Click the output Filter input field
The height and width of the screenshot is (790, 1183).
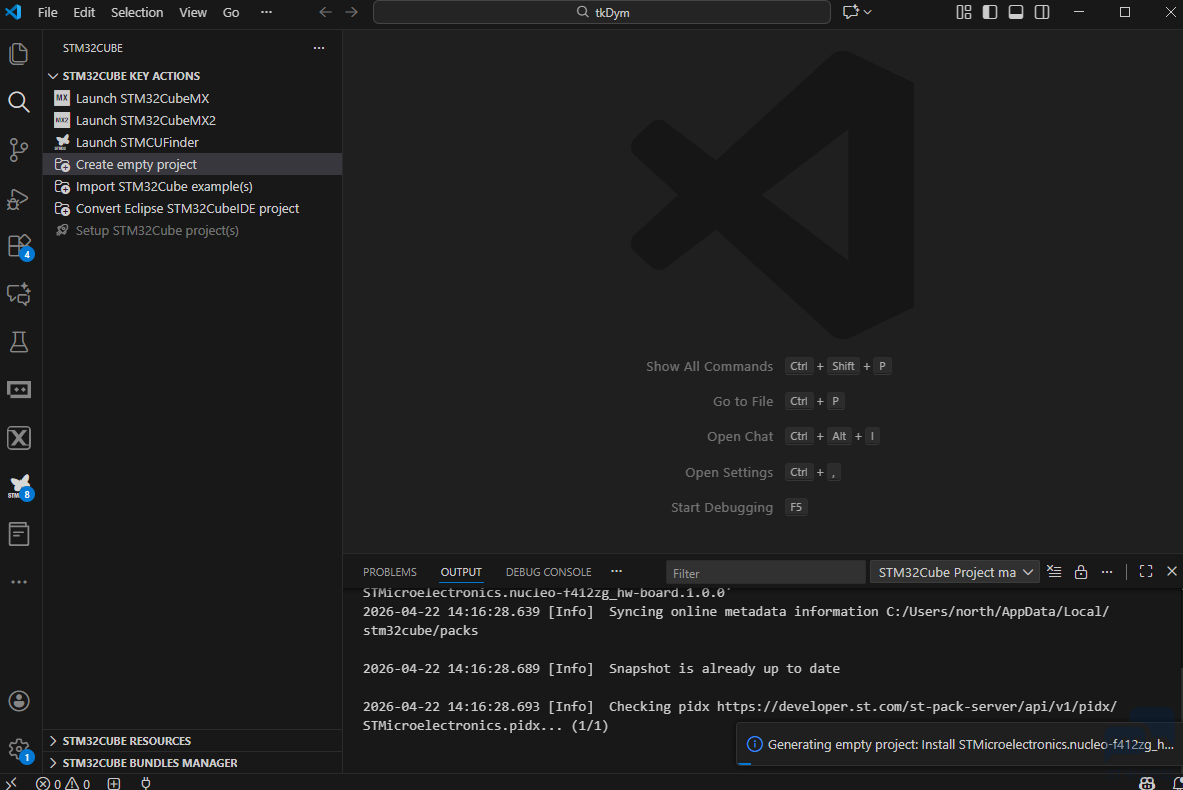tap(765, 572)
